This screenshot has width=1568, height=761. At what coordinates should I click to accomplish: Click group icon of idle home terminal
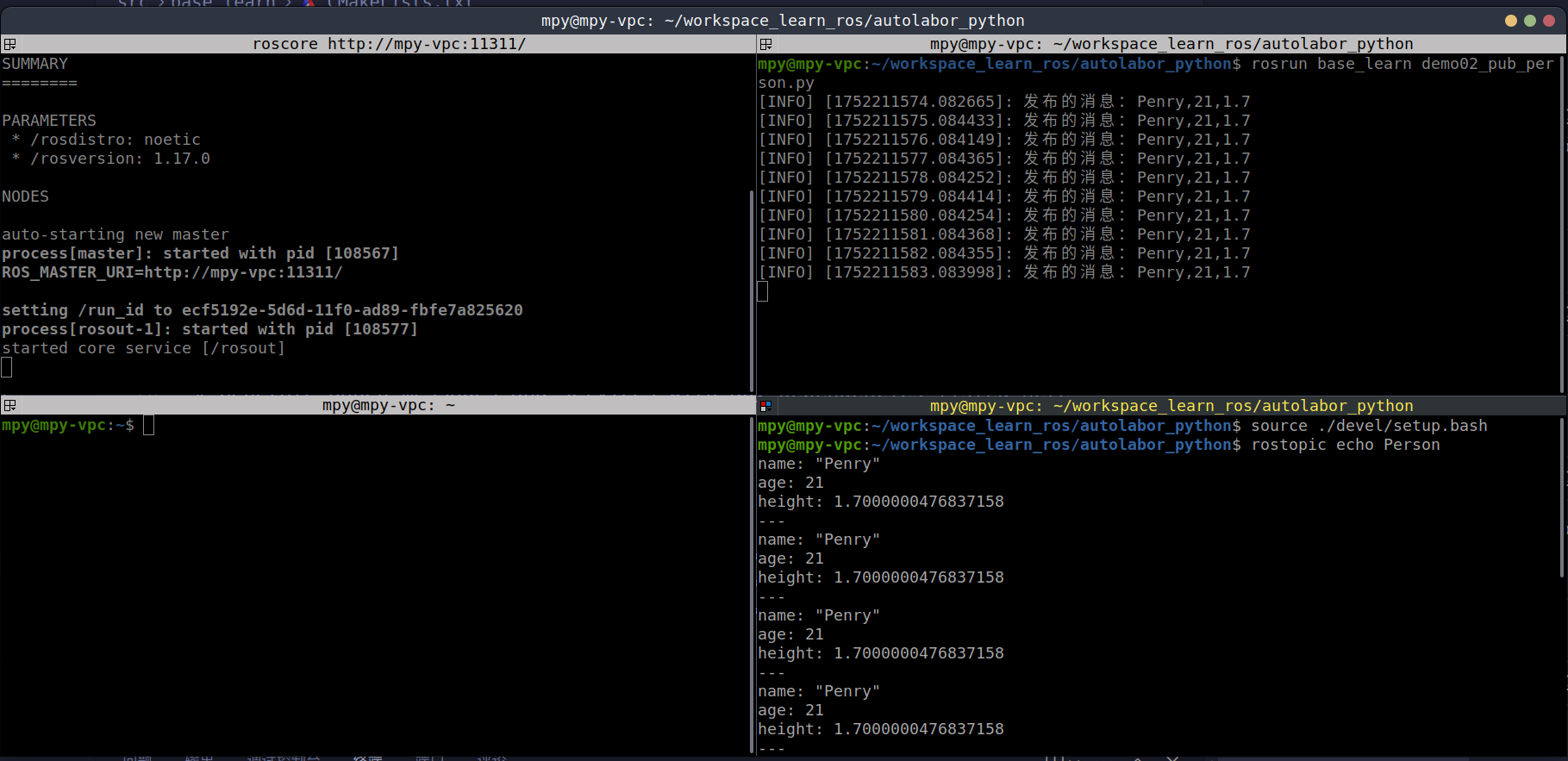(9, 405)
